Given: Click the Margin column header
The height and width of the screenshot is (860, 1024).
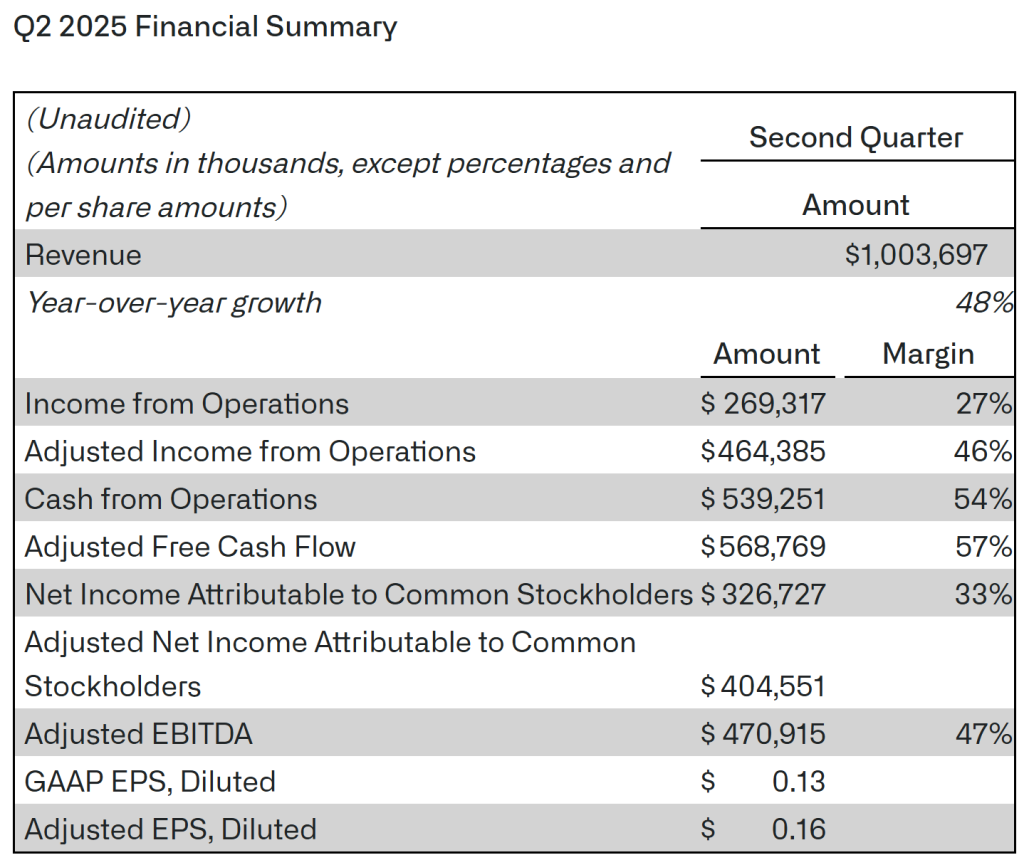Looking at the screenshot, I should coord(928,354).
